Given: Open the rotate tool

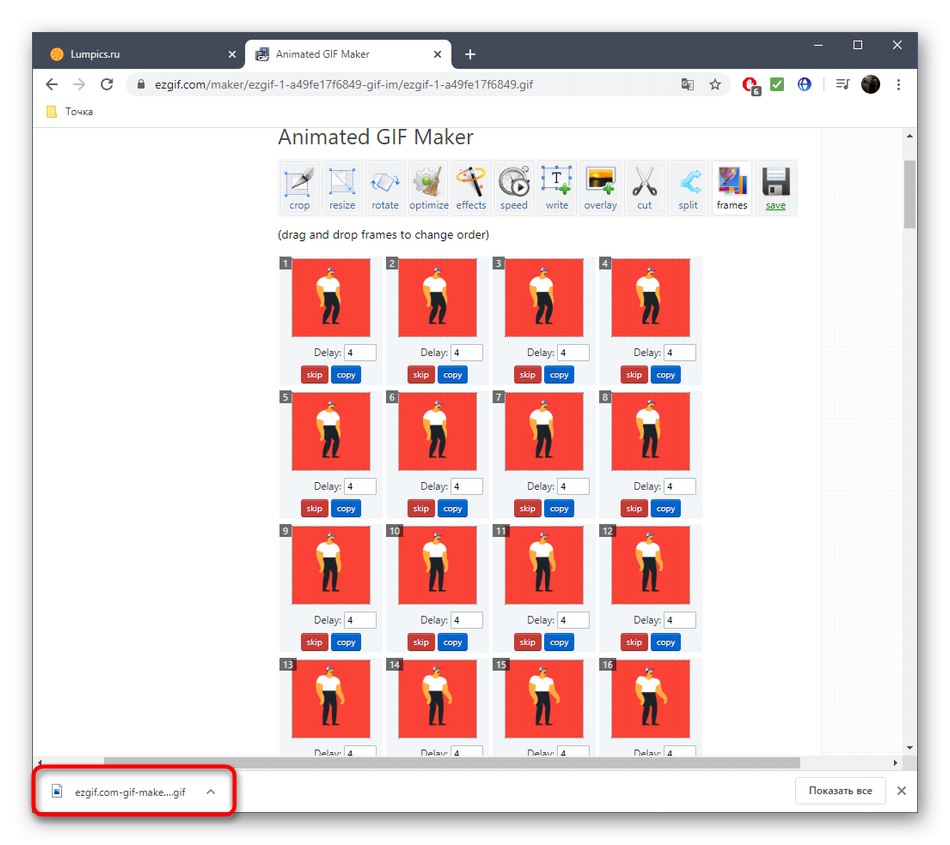Looking at the screenshot, I should (x=385, y=188).
